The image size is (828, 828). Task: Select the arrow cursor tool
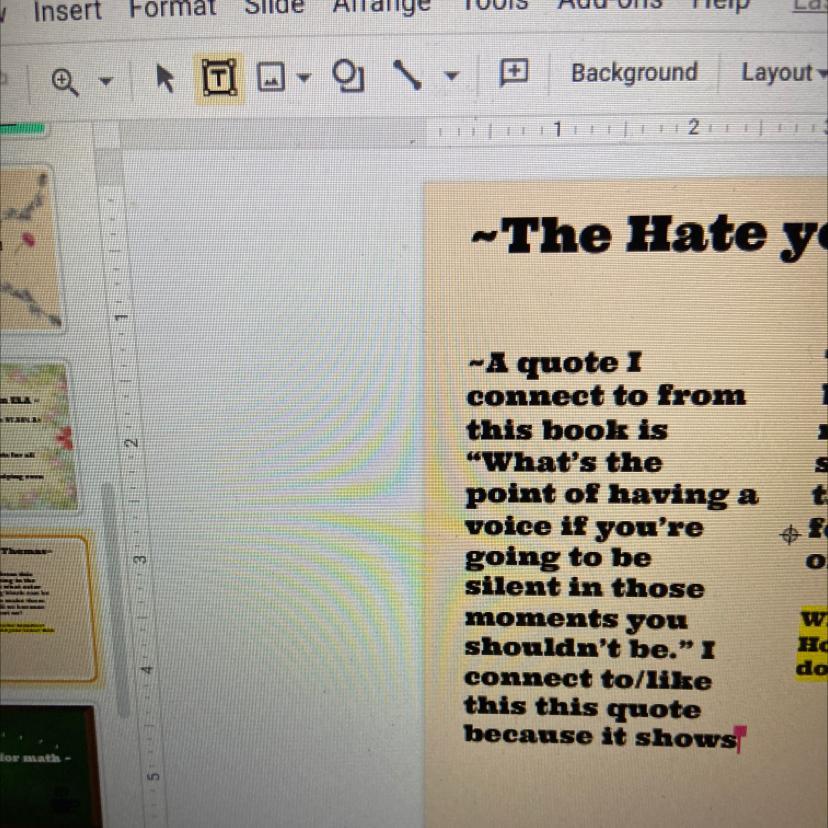[164, 79]
